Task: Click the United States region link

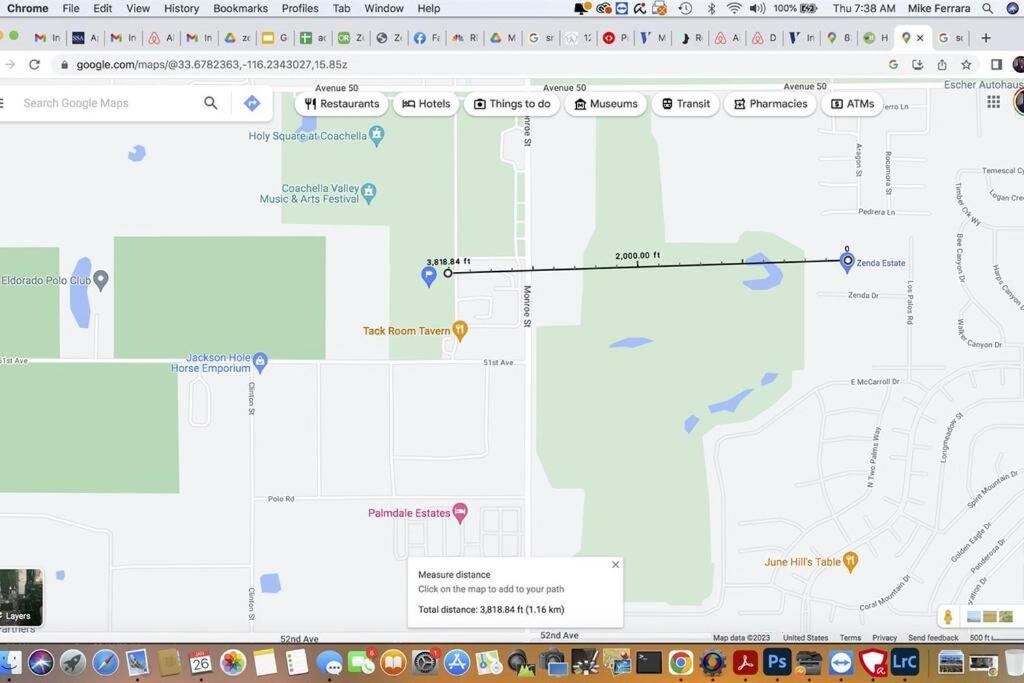Action: click(x=805, y=637)
